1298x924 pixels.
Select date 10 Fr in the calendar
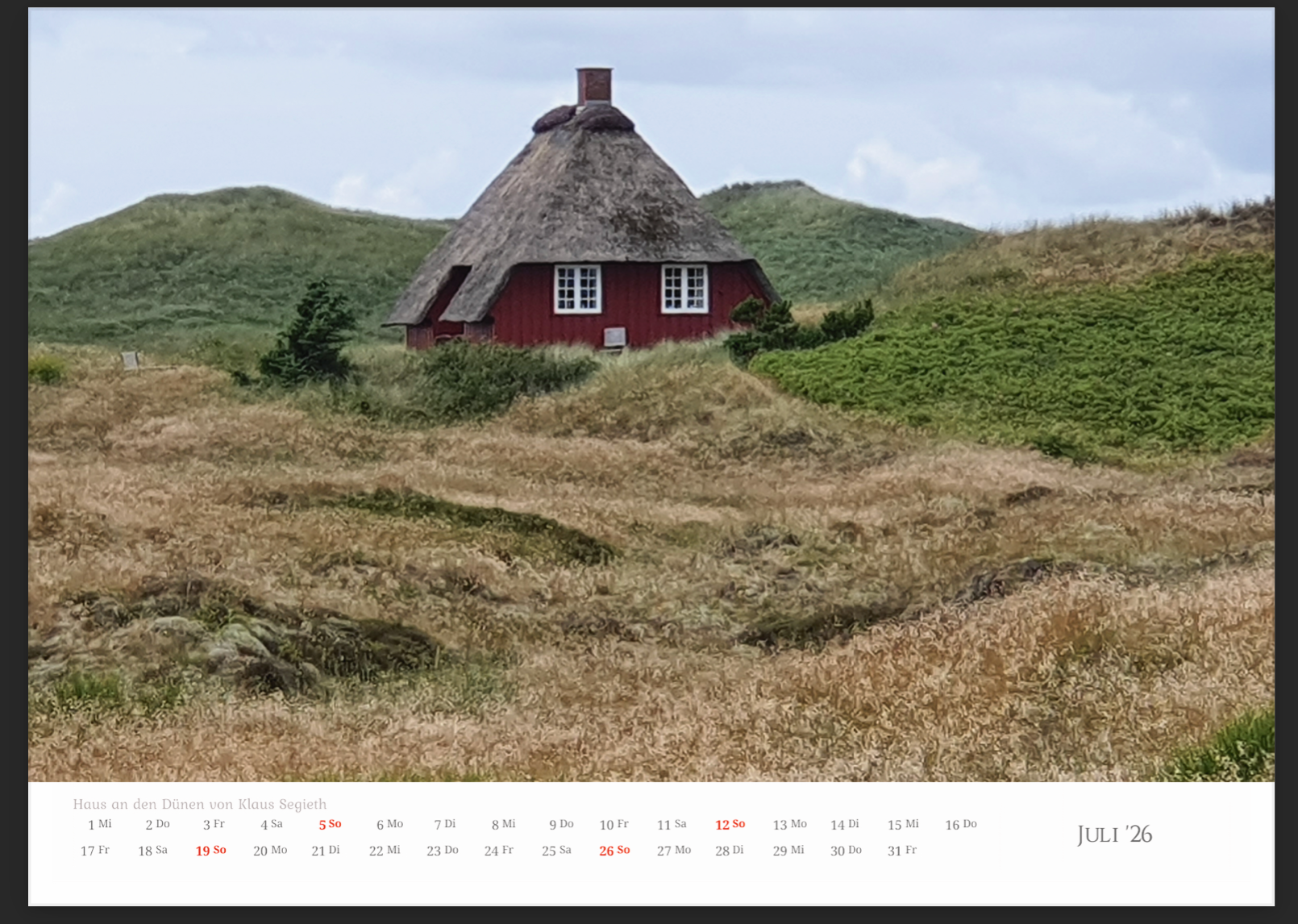point(614,824)
